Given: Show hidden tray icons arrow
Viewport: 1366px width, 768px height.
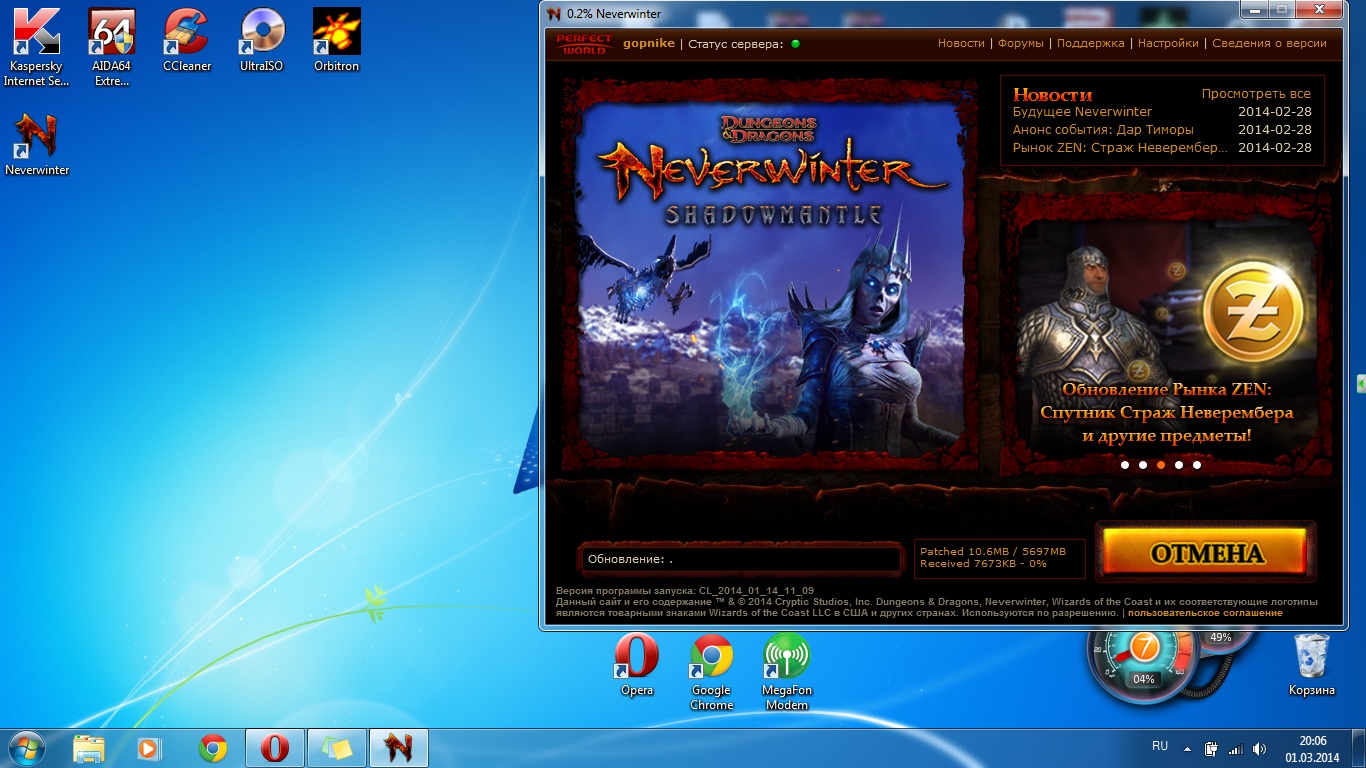Looking at the screenshot, I should tap(1187, 748).
